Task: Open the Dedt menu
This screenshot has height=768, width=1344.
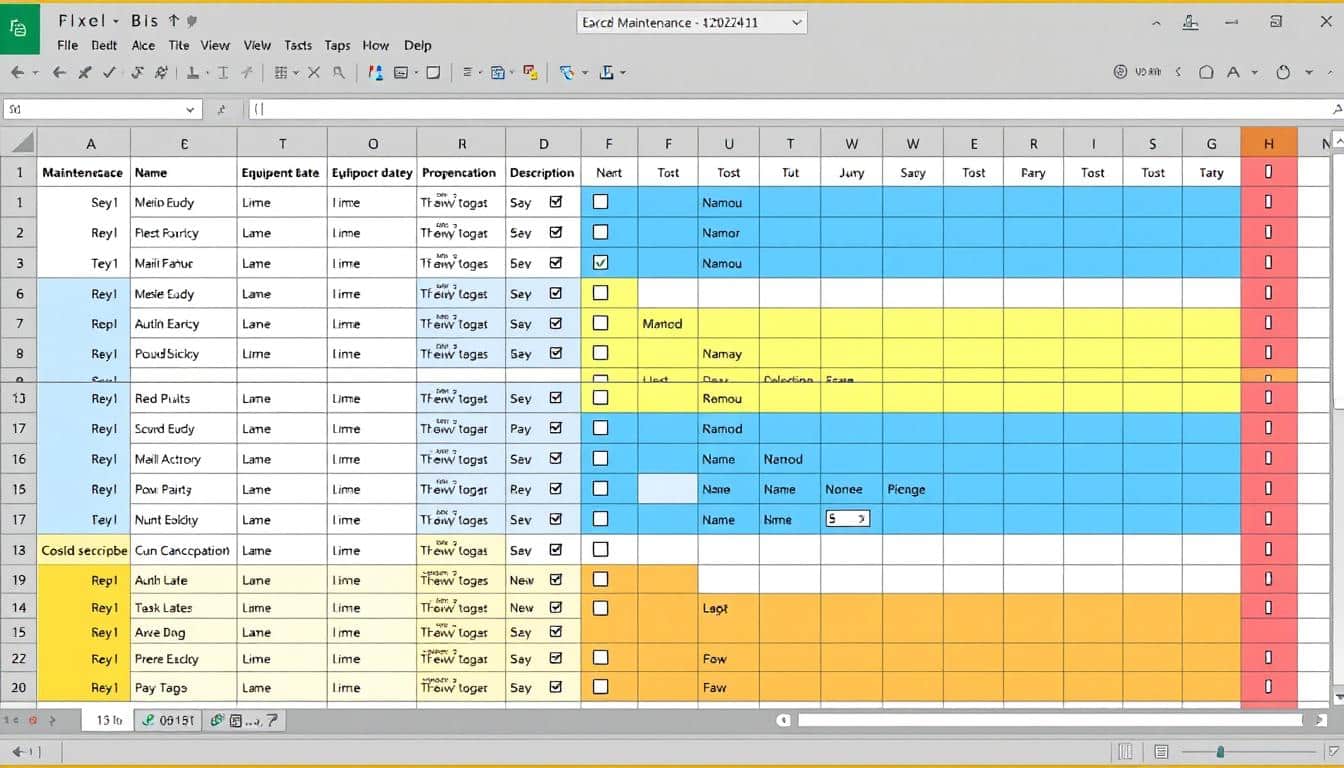Action: tap(105, 45)
